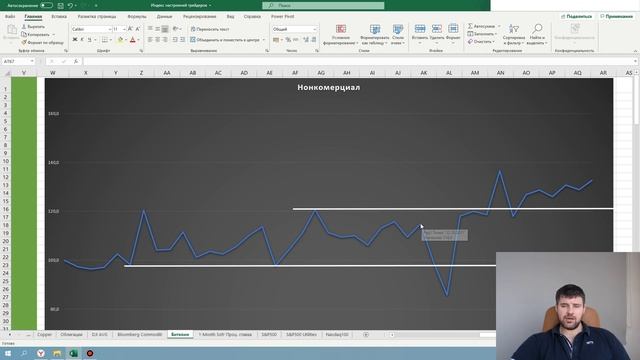Open the Undo history dropdown arrow
Viewport: 640px width, 360px height.
(x=76, y=6)
